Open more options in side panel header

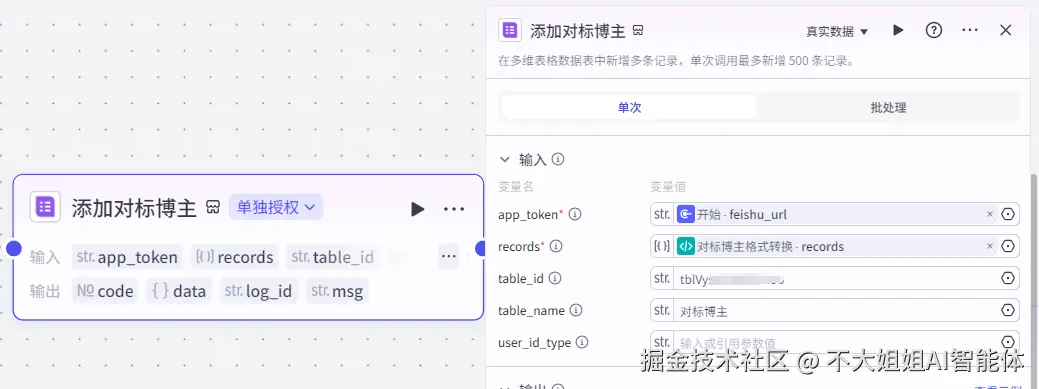tap(970, 30)
